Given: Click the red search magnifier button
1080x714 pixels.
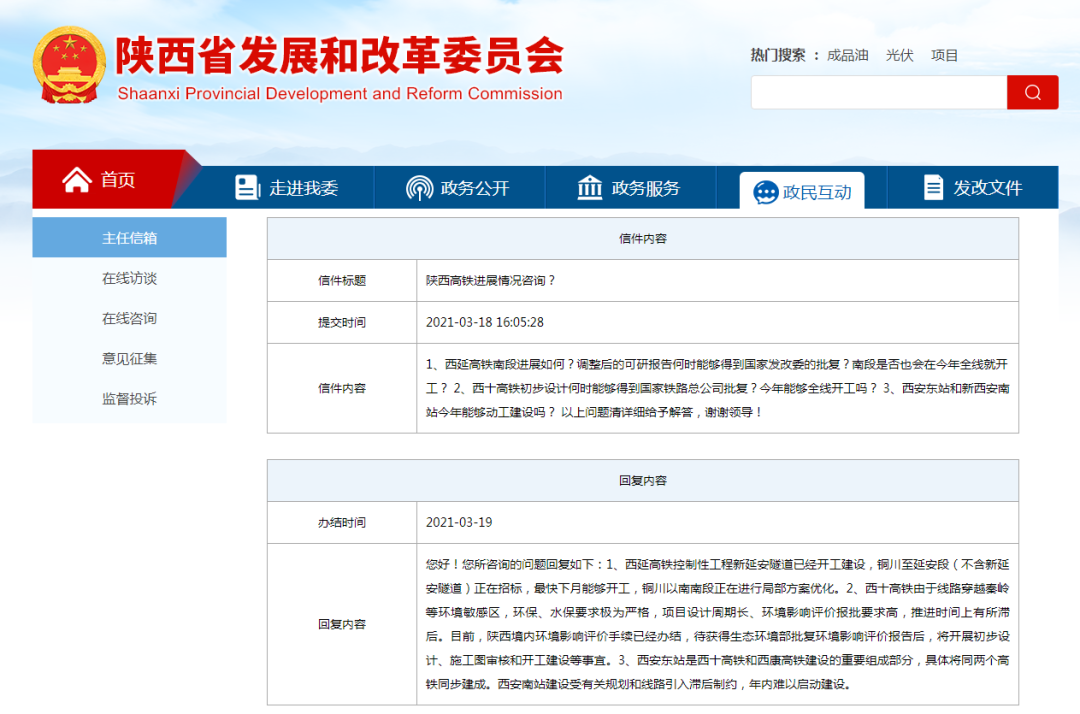Looking at the screenshot, I should (x=1032, y=92).
